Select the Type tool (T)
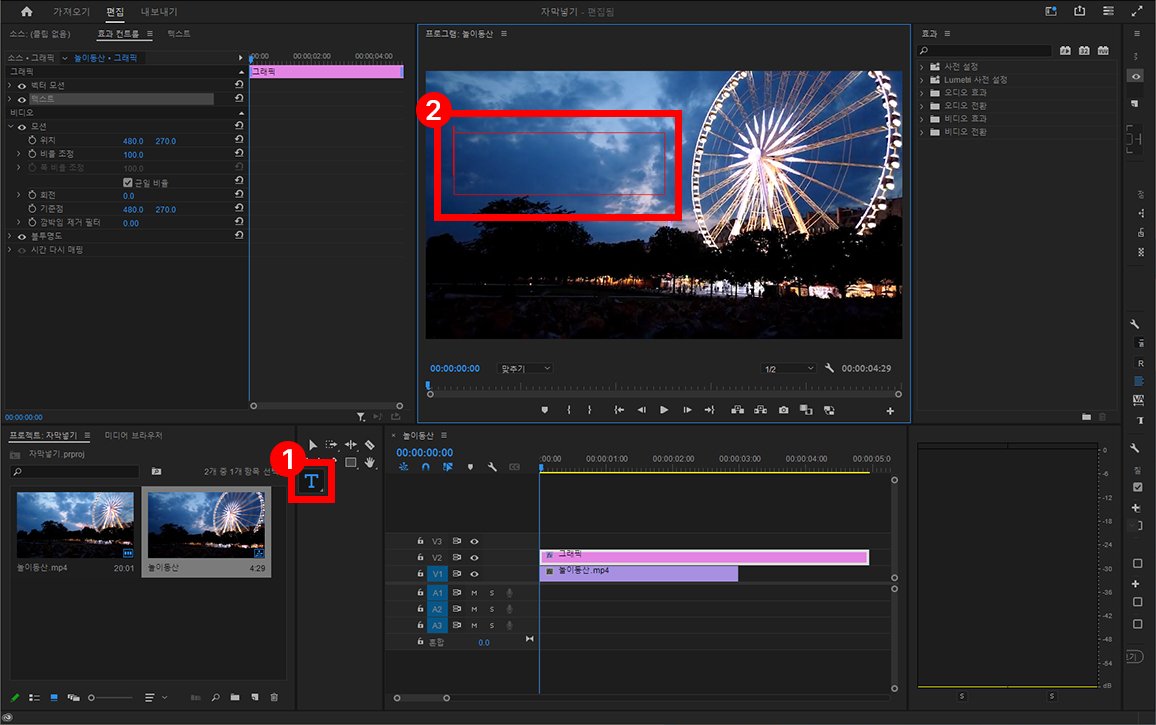The height and width of the screenshot is (725, 1156). coord(312,481)
